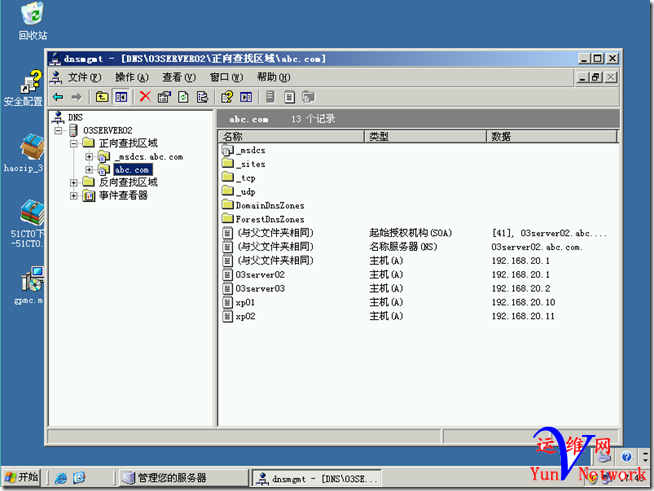Click the New server toolbar icon
The width and height of the screenshot is (654, 491).
click(270, 97)
